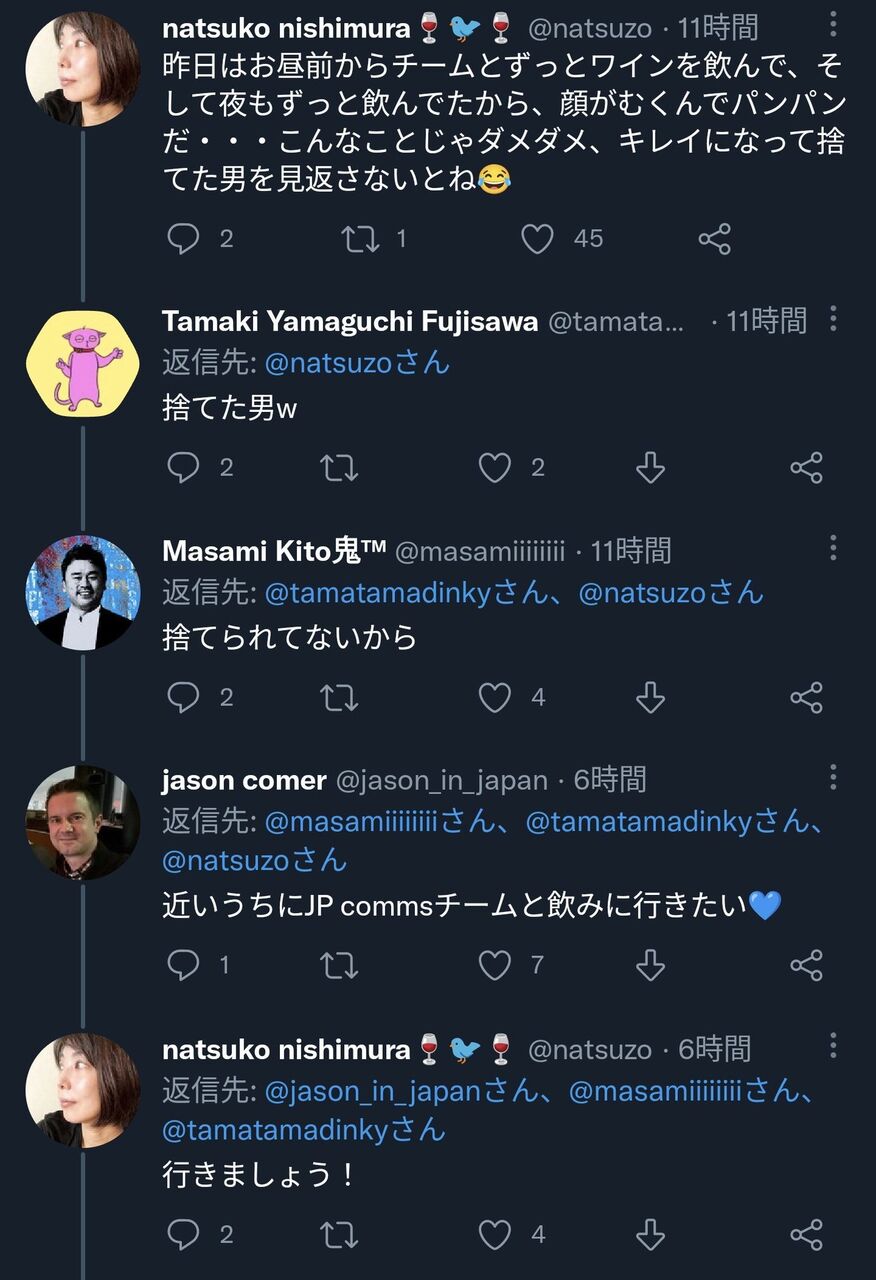The width and height of the screenshot is (876, 1280).
Task: Like natsuko's top wine tweet
Action: coord(538,238)
